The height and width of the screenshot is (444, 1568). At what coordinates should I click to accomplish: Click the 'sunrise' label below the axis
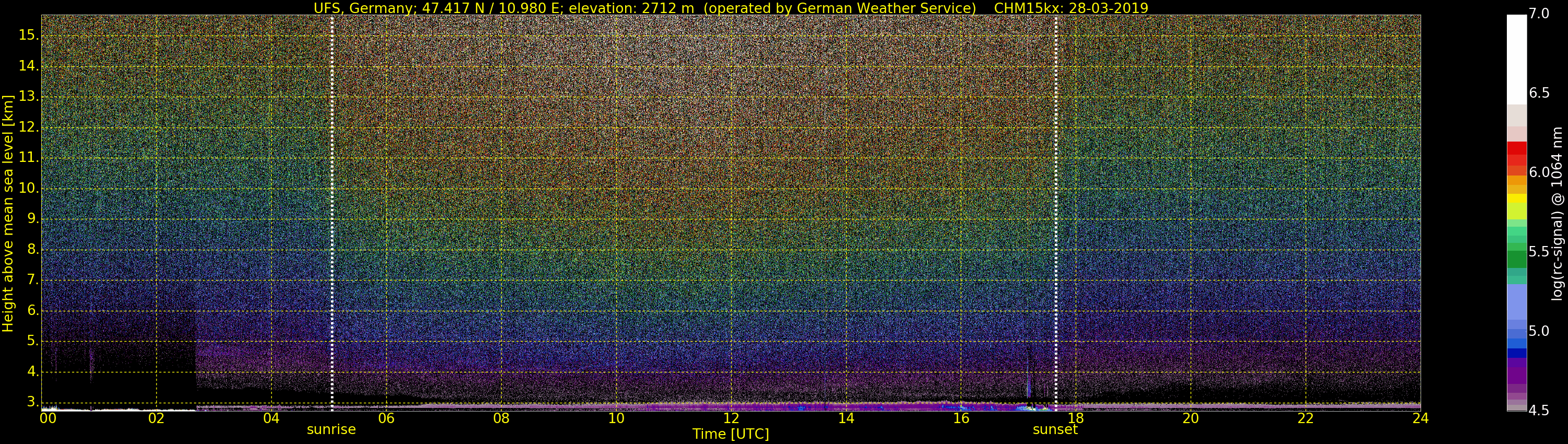coord(331,429)
